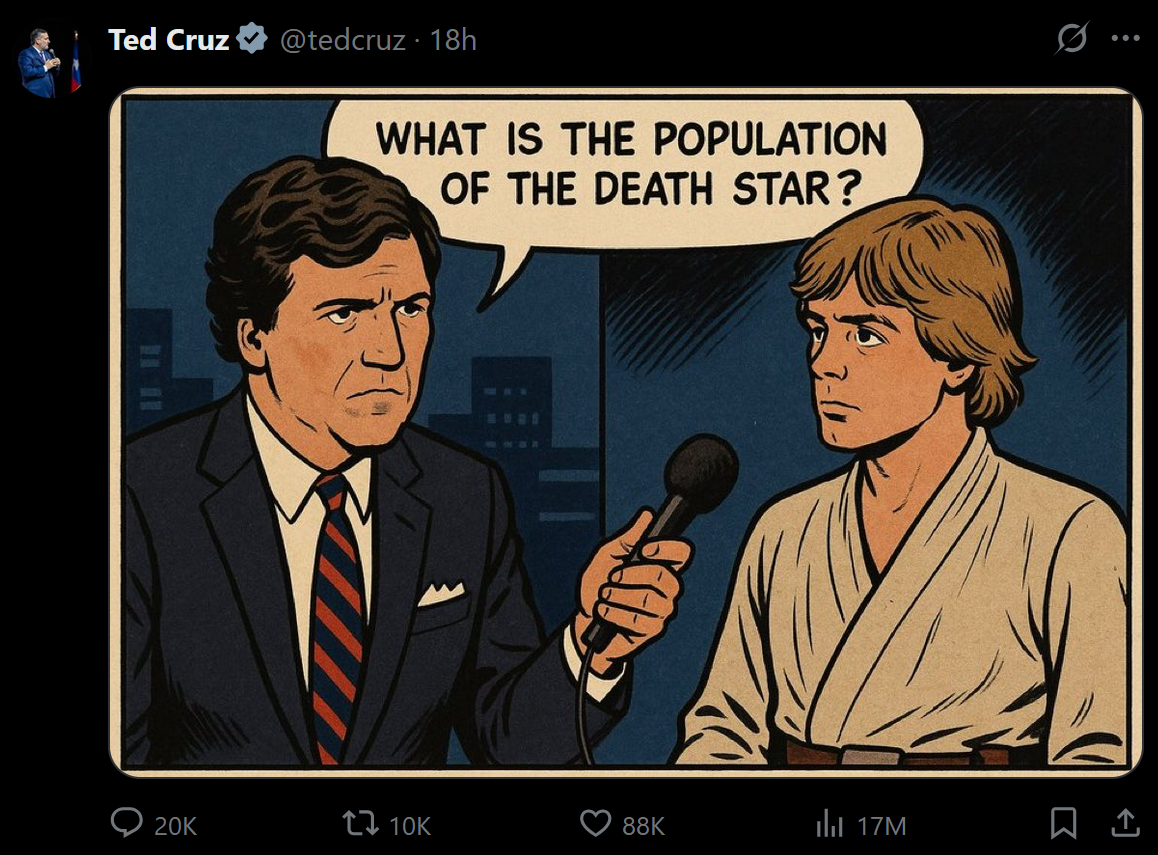This screenshot has width=1158, height=855.
Task: Open view analytics bar-chart icon
Action: 829,823
